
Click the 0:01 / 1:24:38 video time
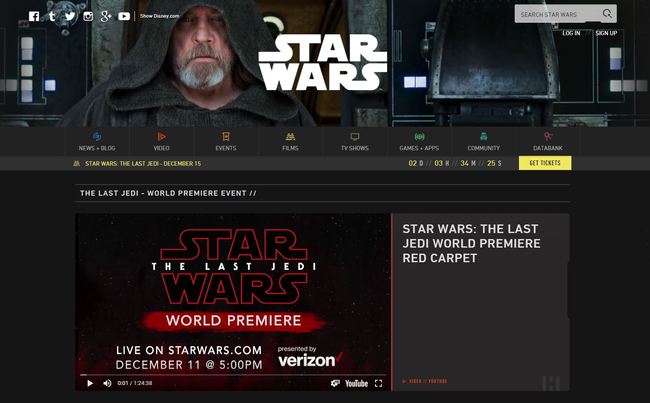tap(135, 383)
